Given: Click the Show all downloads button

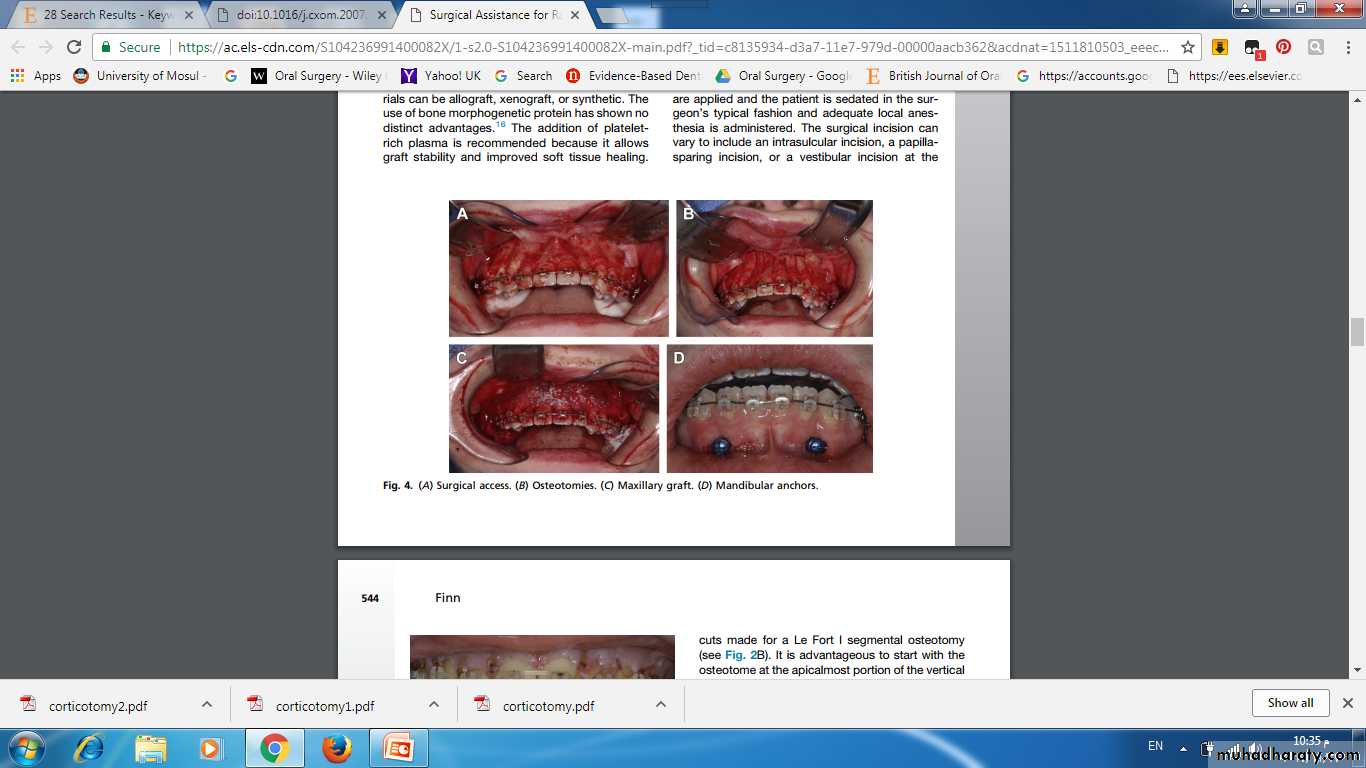Looking at the screenshot, I should (x=1290, y=703).
